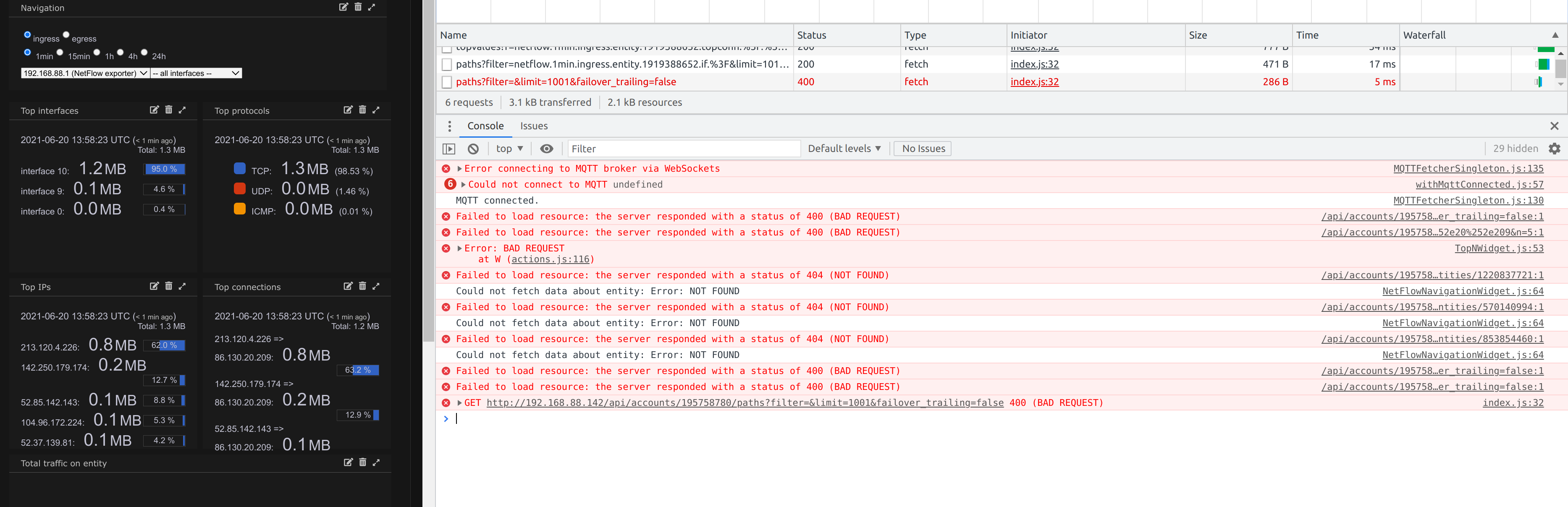Switch to the Issues tab

[x=534, y=125]
